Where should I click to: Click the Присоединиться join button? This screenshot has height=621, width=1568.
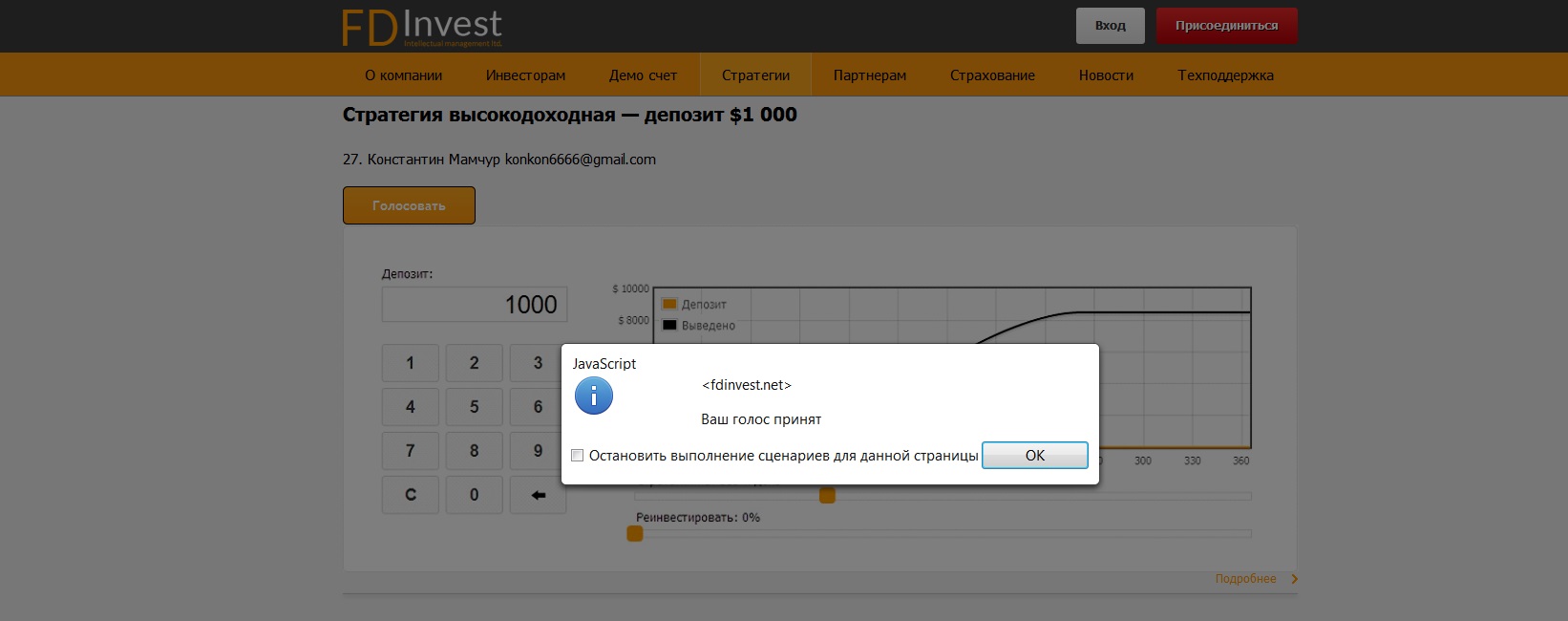(1226, 26)
